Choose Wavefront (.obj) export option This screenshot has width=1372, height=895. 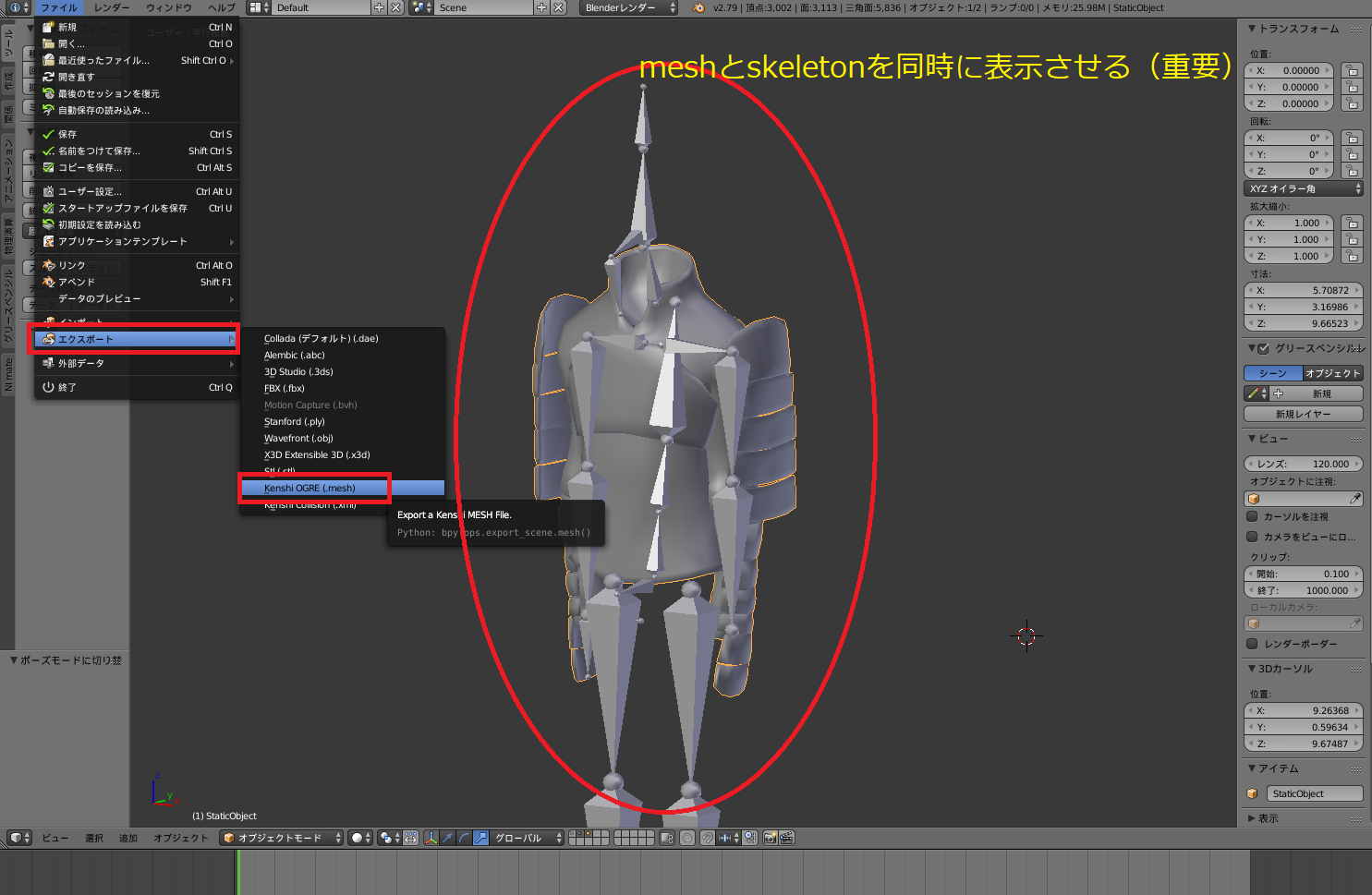point(342,438)
